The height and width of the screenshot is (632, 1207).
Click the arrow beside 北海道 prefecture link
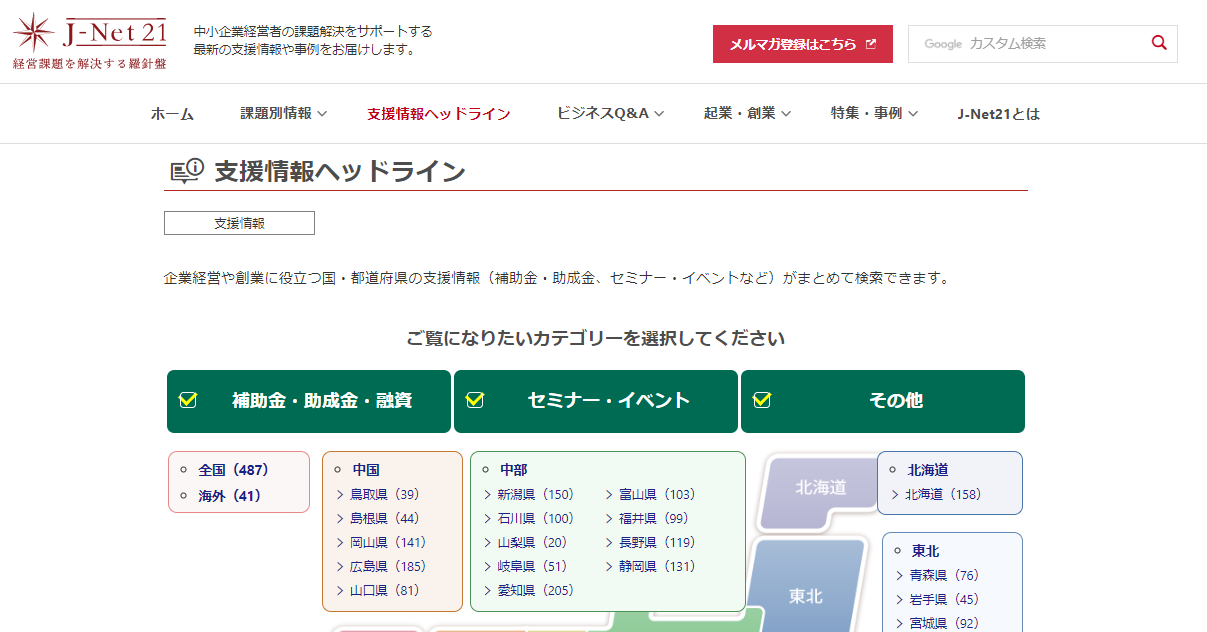click(895, 495)
